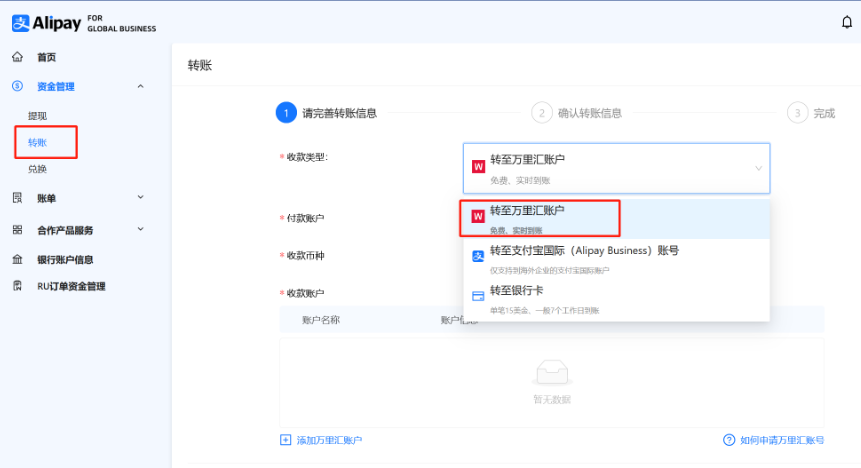Click the 收款类型 field label
Screen dimensions: 861x468
(306, 157)
